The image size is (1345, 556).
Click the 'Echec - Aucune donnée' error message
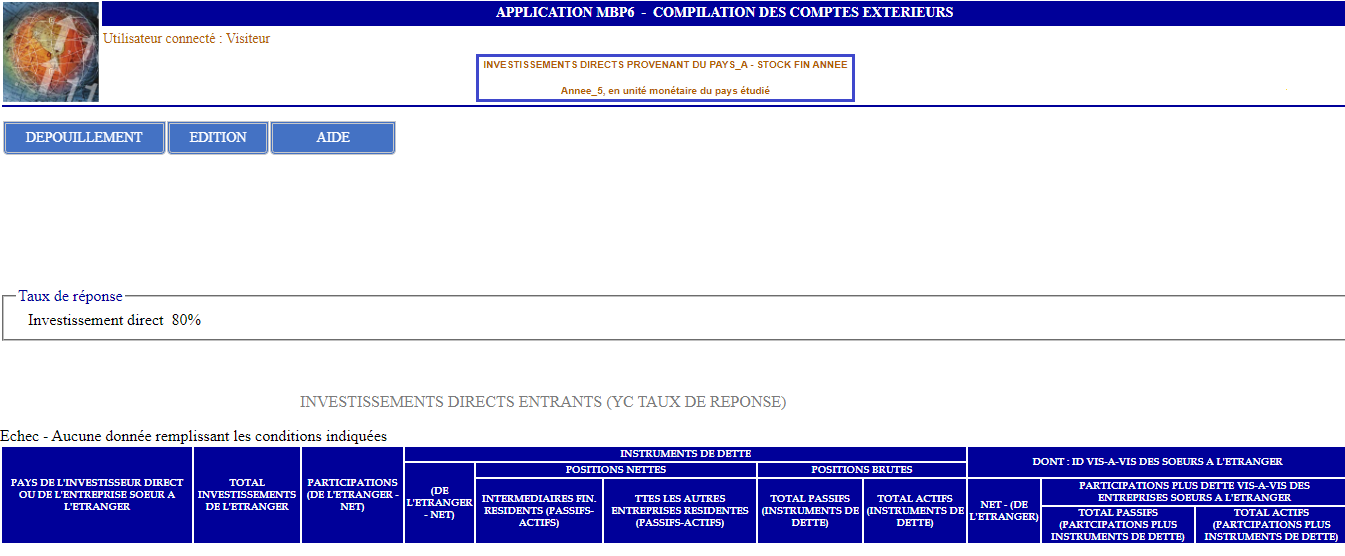(194, 436)
